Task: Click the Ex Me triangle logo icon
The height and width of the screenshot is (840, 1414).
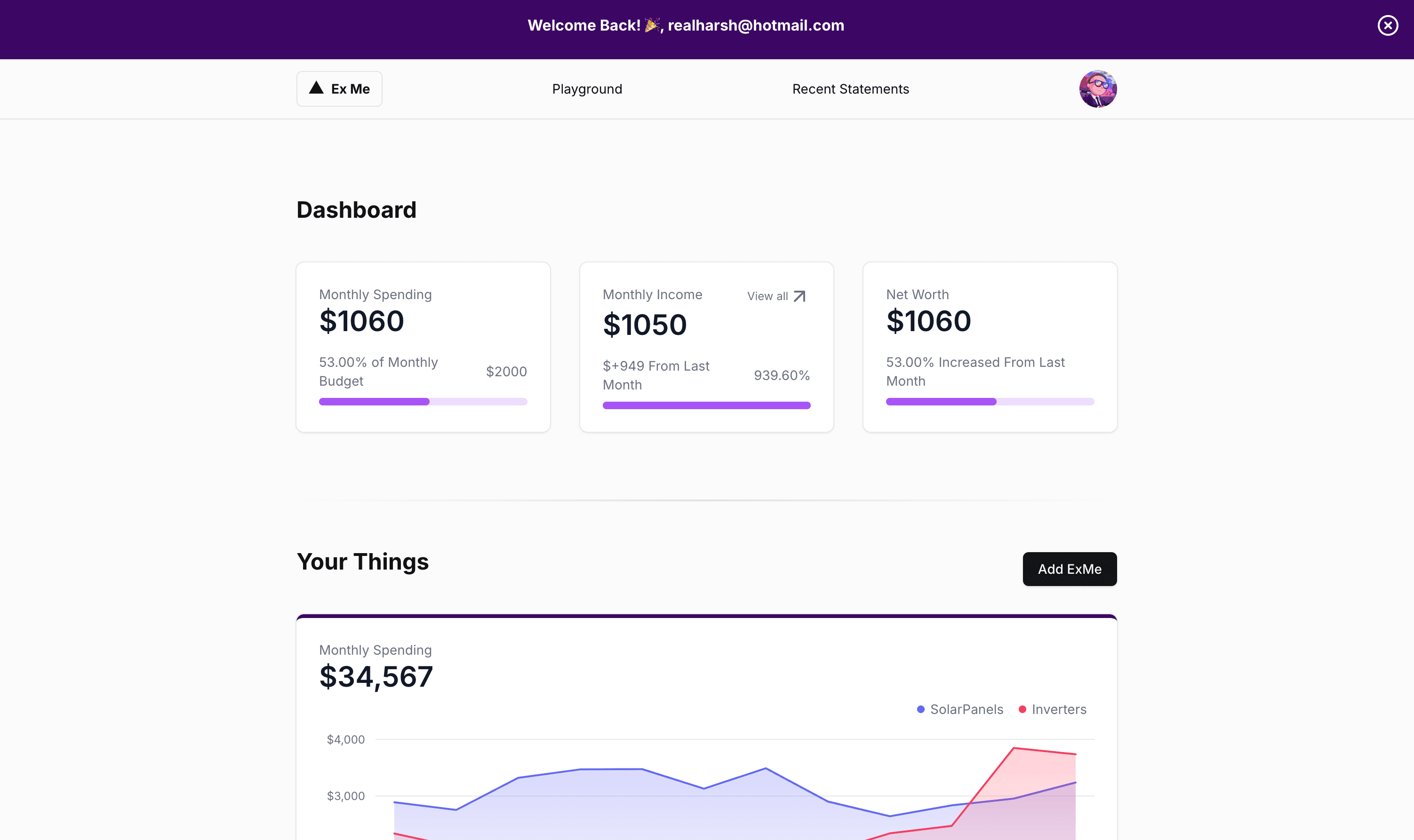Action: (318, 88)
